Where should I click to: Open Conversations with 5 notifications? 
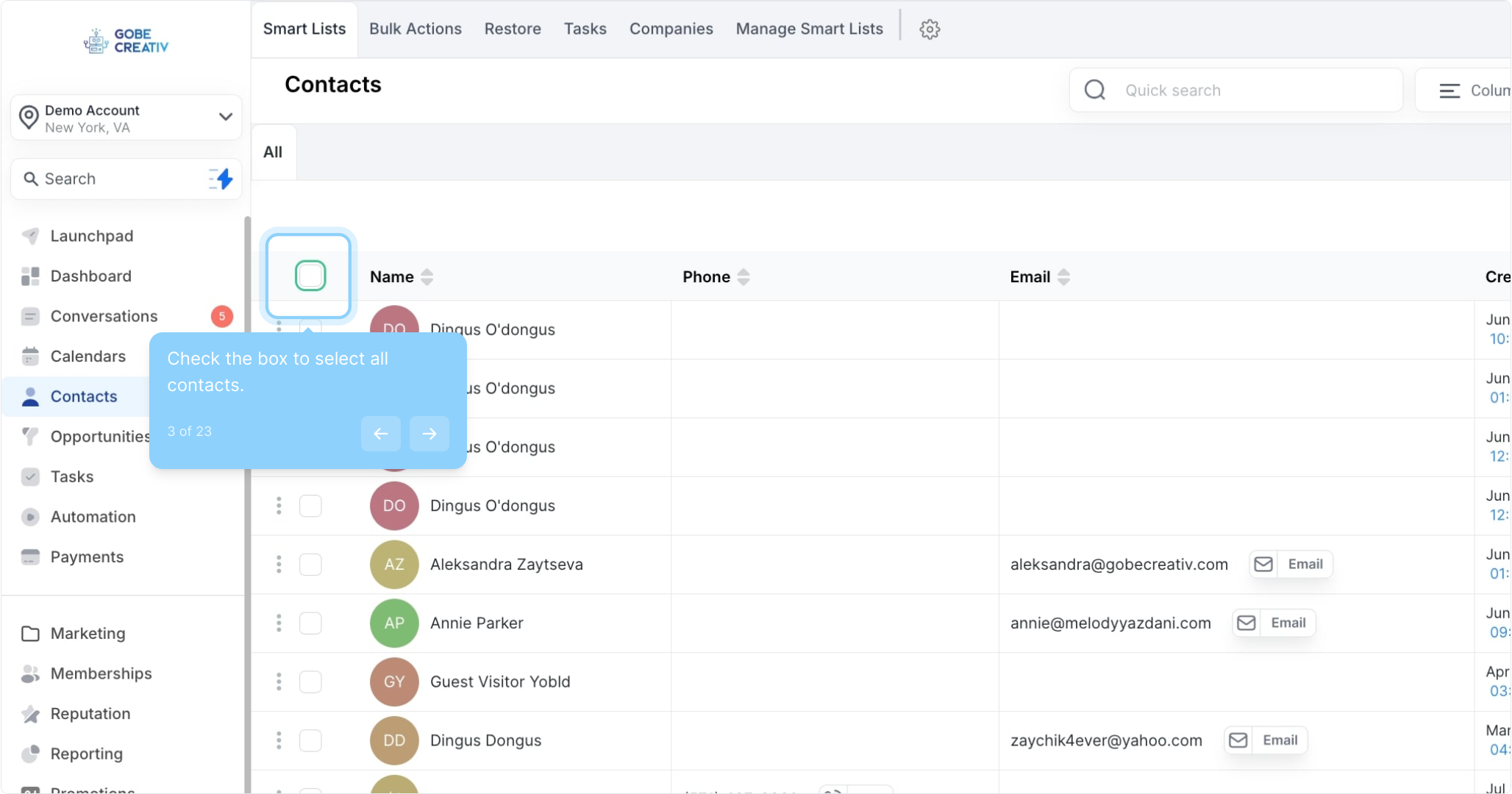(104, 316)
